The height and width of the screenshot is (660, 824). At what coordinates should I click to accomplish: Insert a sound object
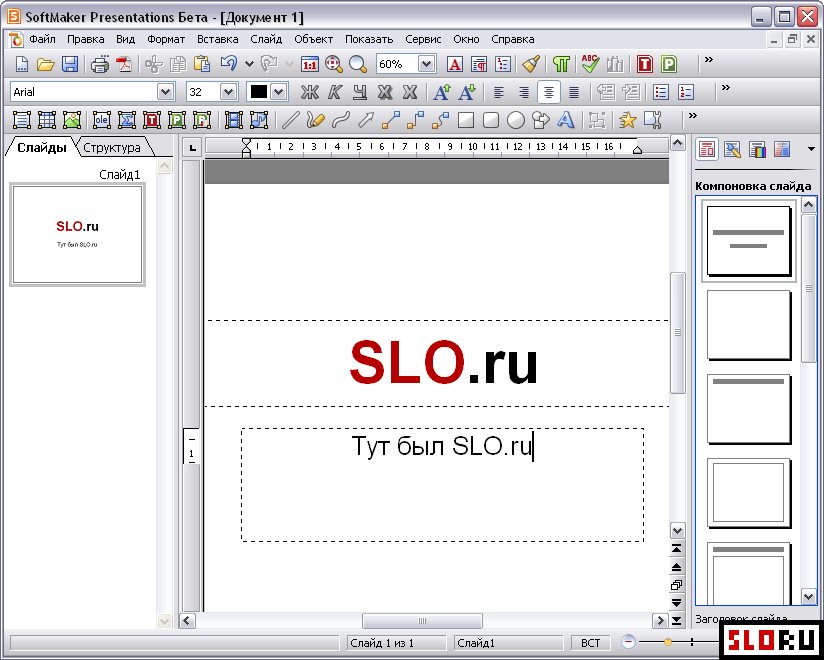tap(259, 120)
